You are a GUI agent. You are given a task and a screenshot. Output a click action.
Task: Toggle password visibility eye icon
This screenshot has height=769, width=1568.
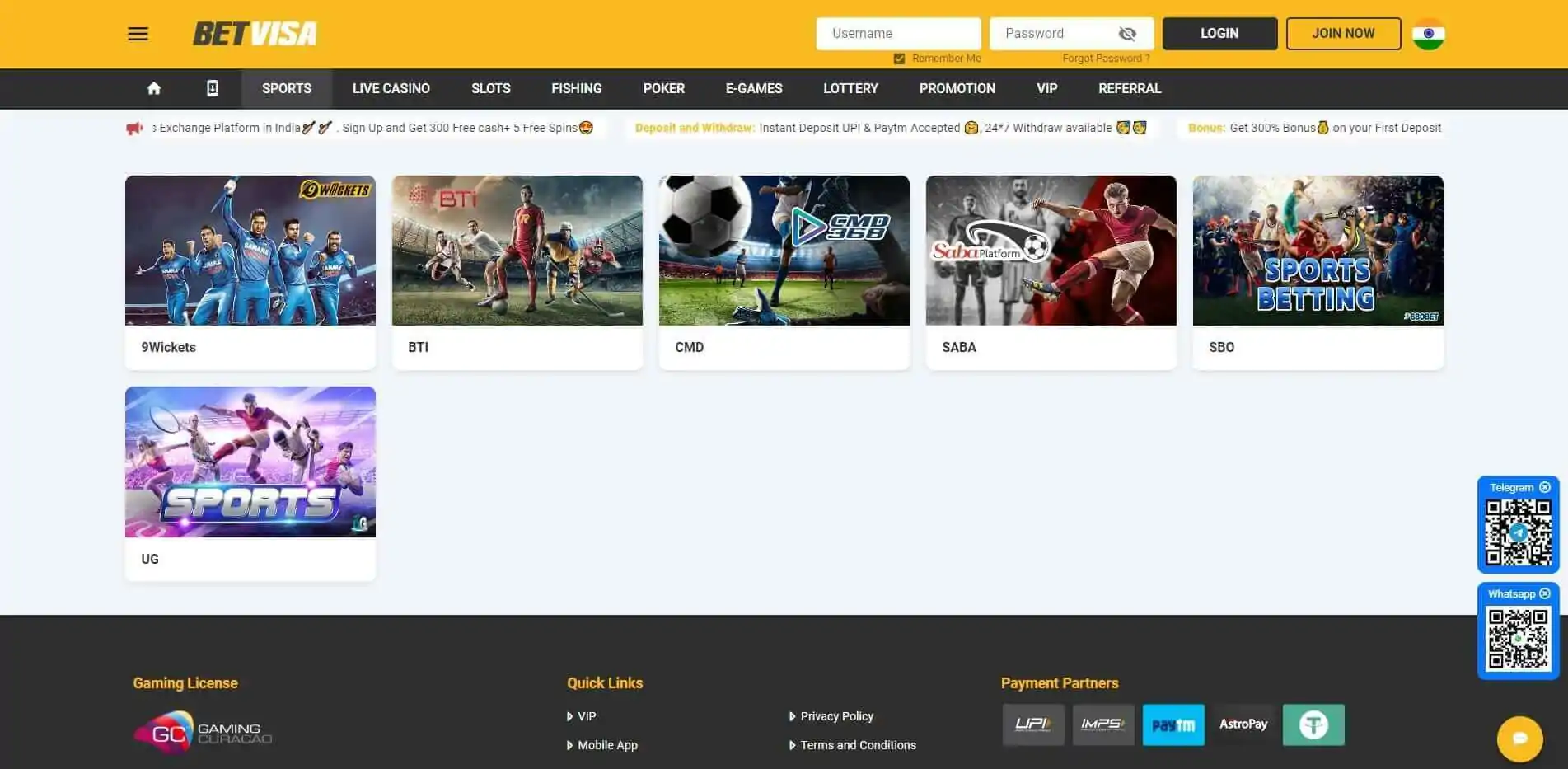(x=1127, y=34)
